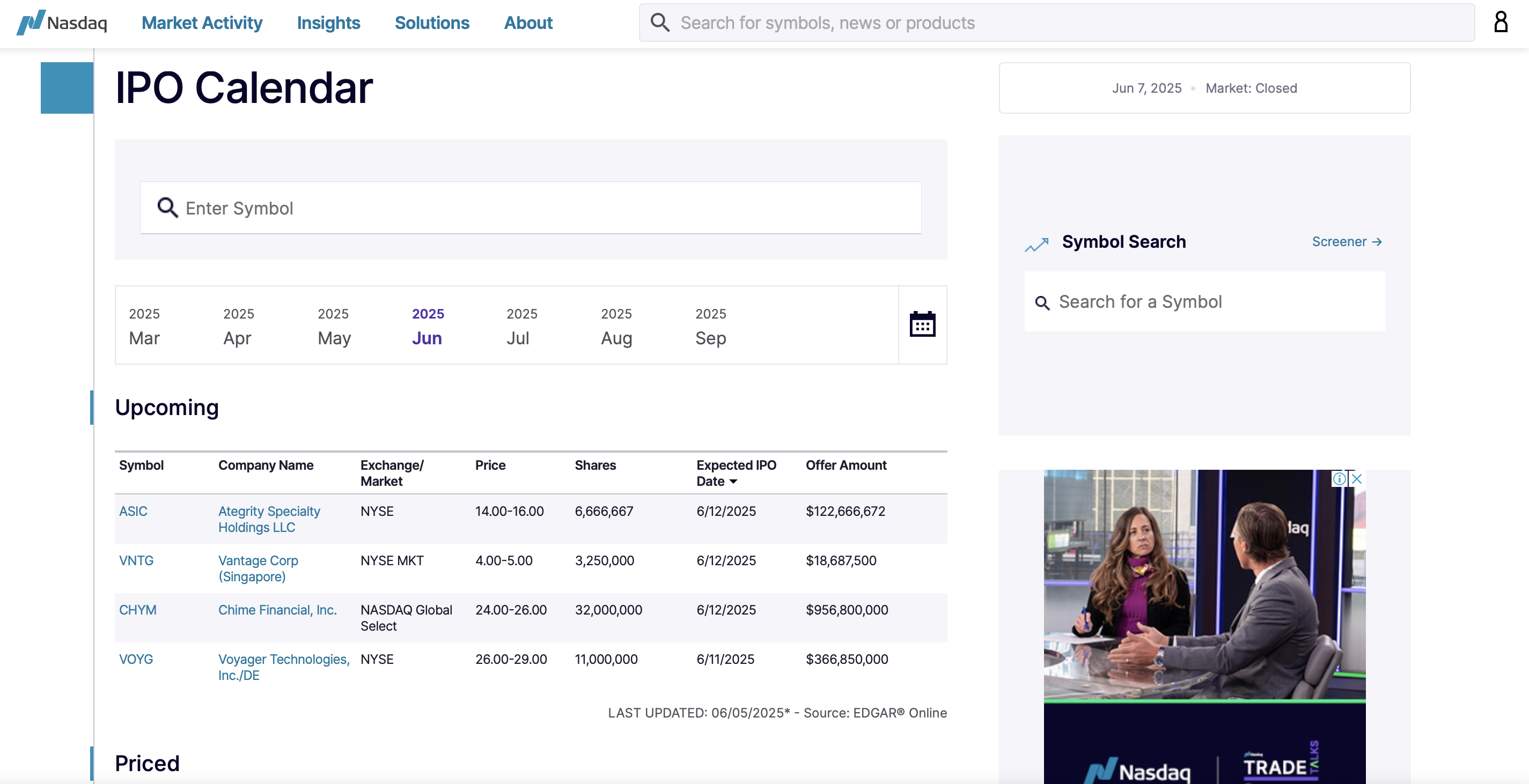Click the Company Name column header
This screenshot has width=1529, height=784.
click(266, 465)
